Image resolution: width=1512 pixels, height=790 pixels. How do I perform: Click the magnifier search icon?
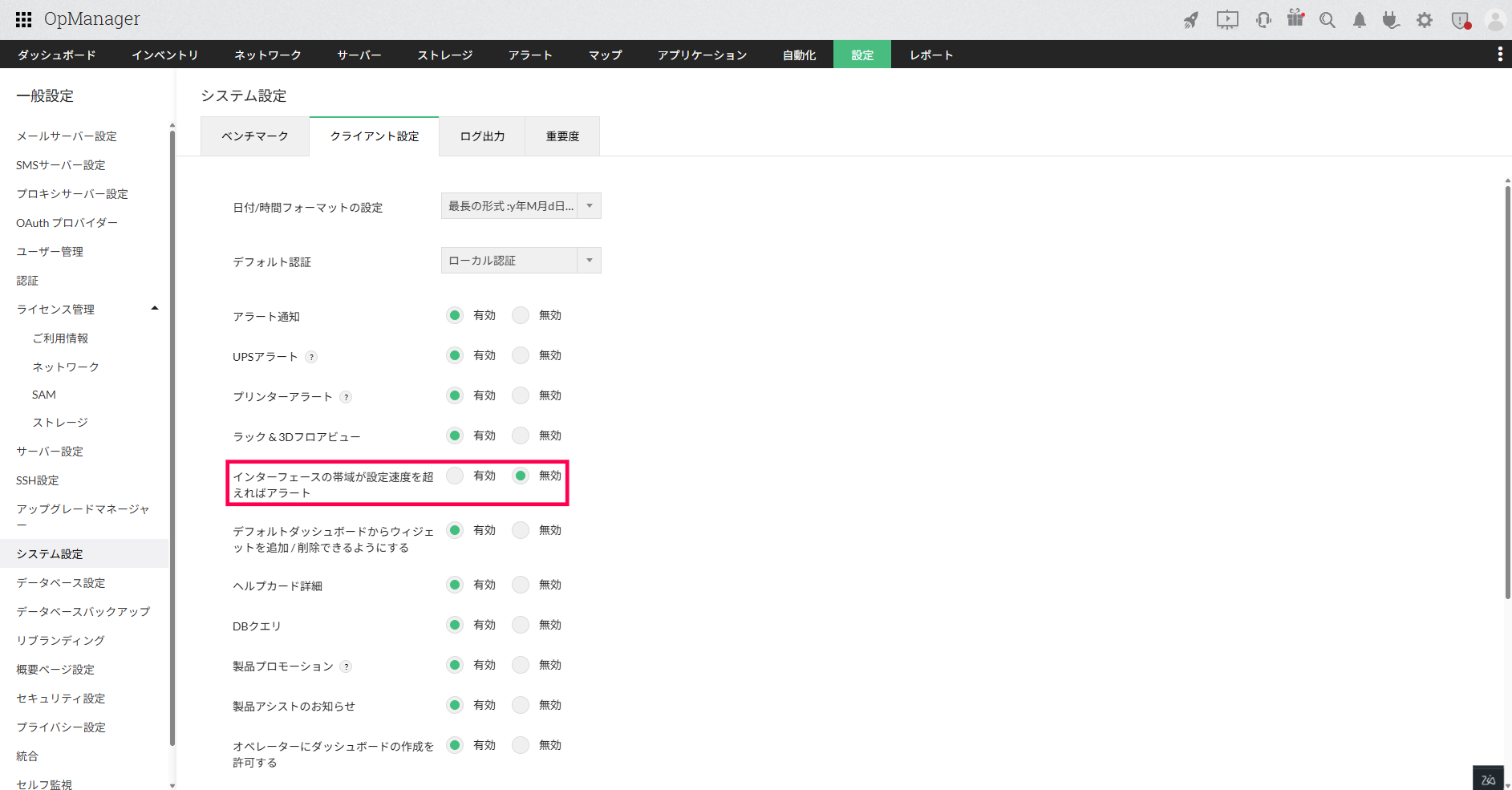click(1328, 20)
